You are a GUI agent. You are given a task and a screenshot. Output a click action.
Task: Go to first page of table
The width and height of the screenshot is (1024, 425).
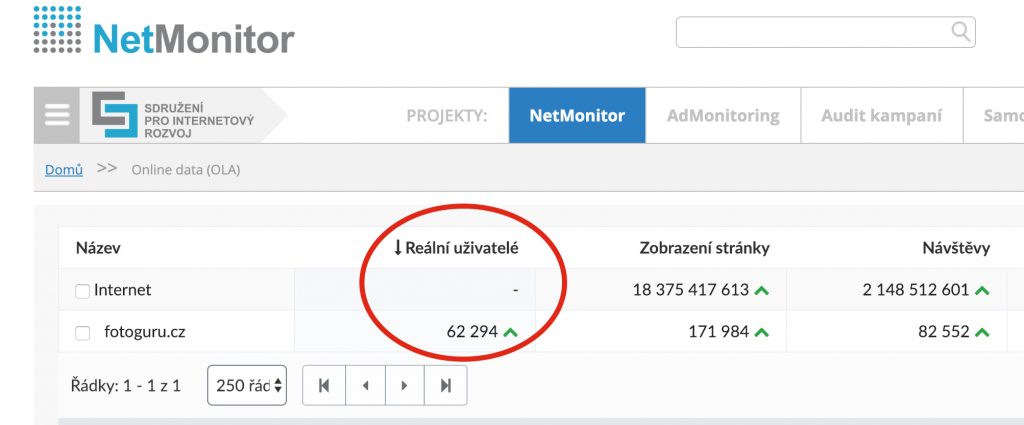pos(325,385)
